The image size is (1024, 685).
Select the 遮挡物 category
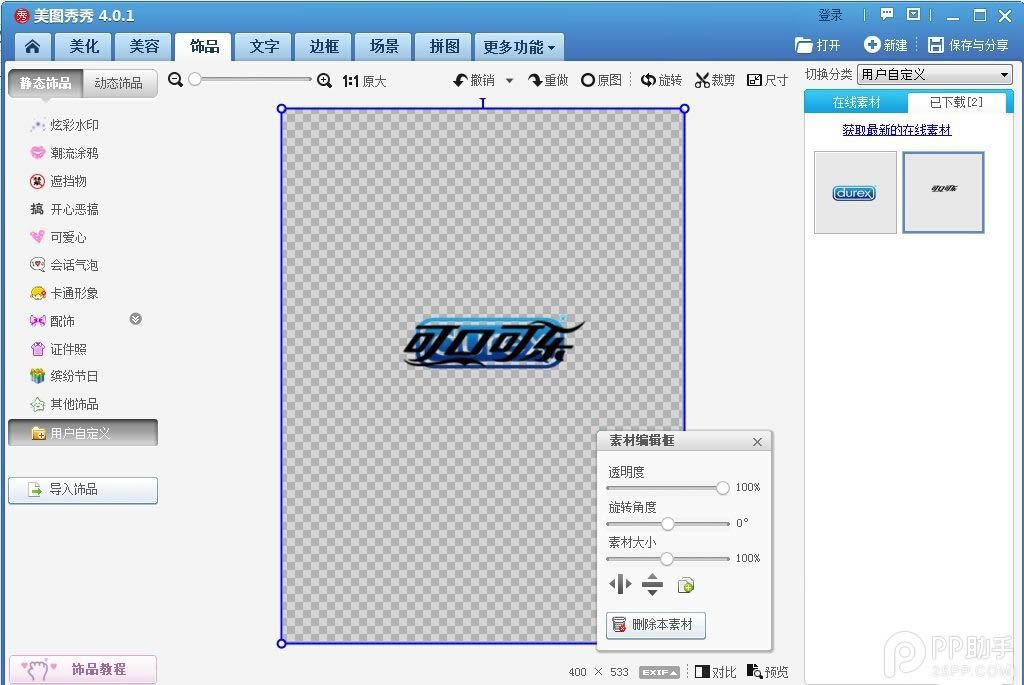pyautogui.click(x=59, y=181)
